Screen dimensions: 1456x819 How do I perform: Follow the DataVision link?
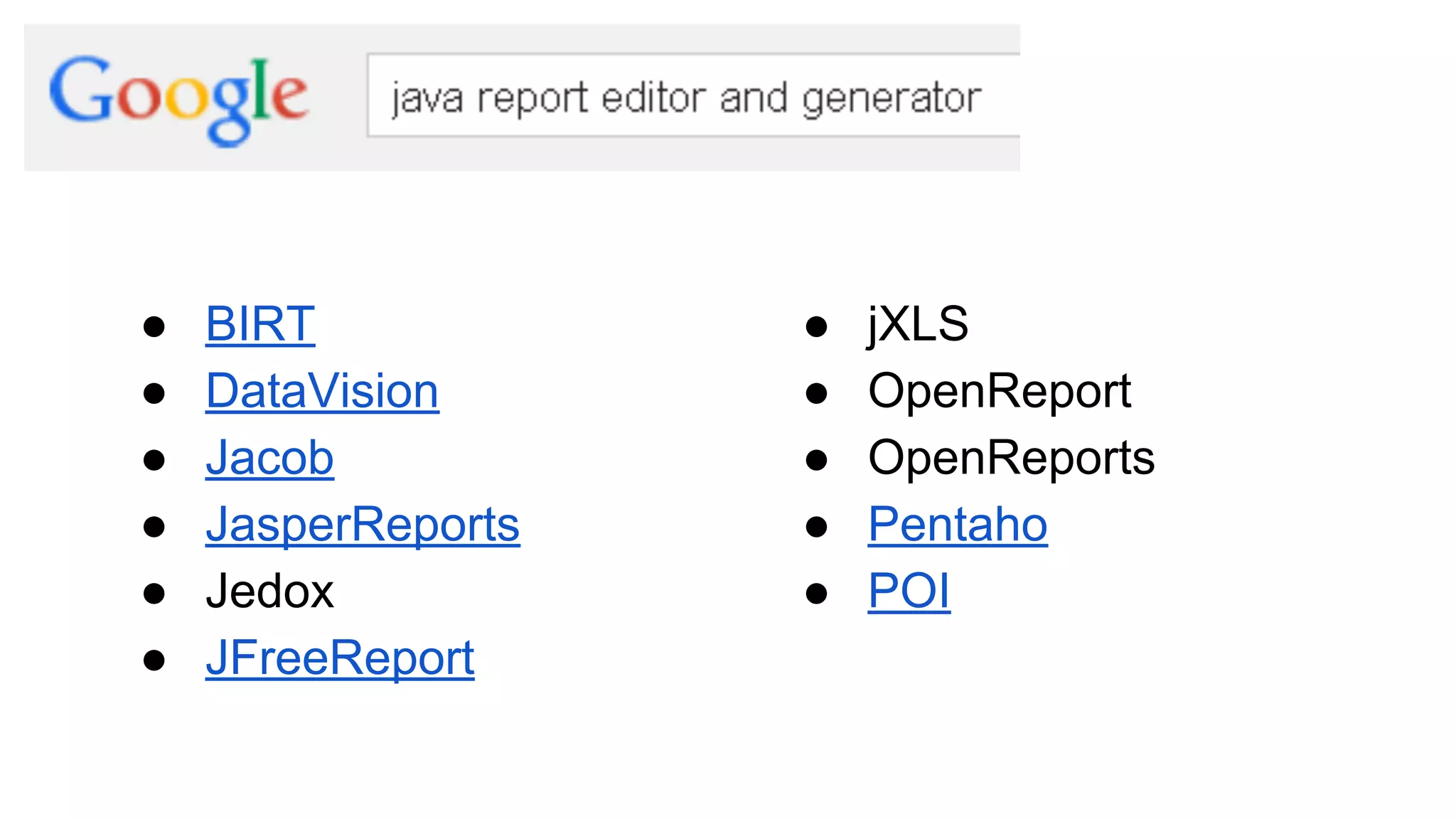(x=322, y=391)
